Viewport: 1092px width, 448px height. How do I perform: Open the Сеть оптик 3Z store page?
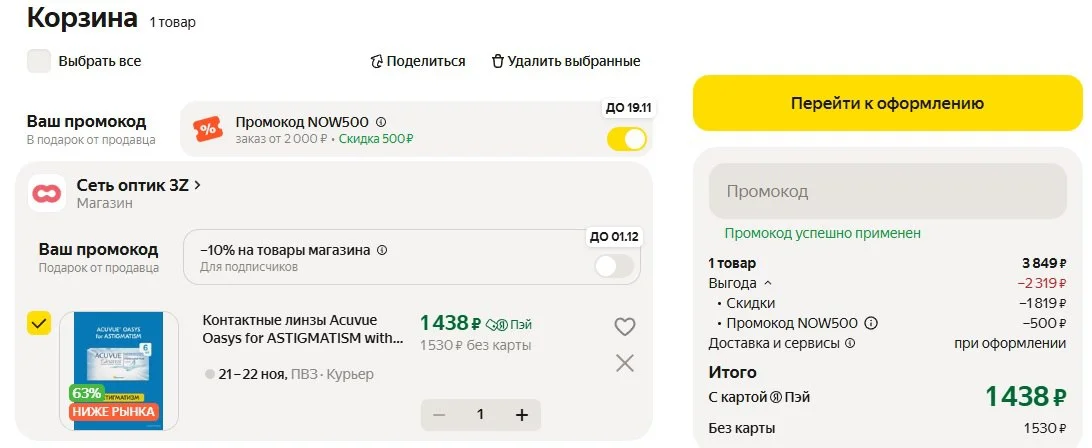[139, 185]
